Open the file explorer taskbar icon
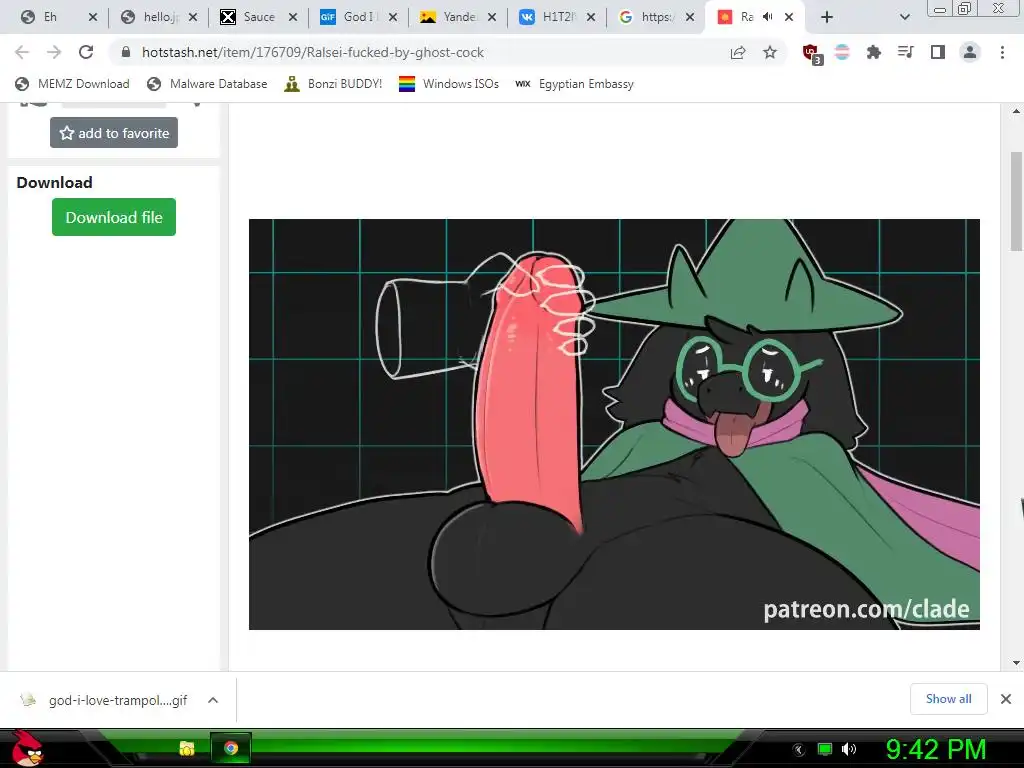This screenshot has height=768, width=1024. (187, 748)
